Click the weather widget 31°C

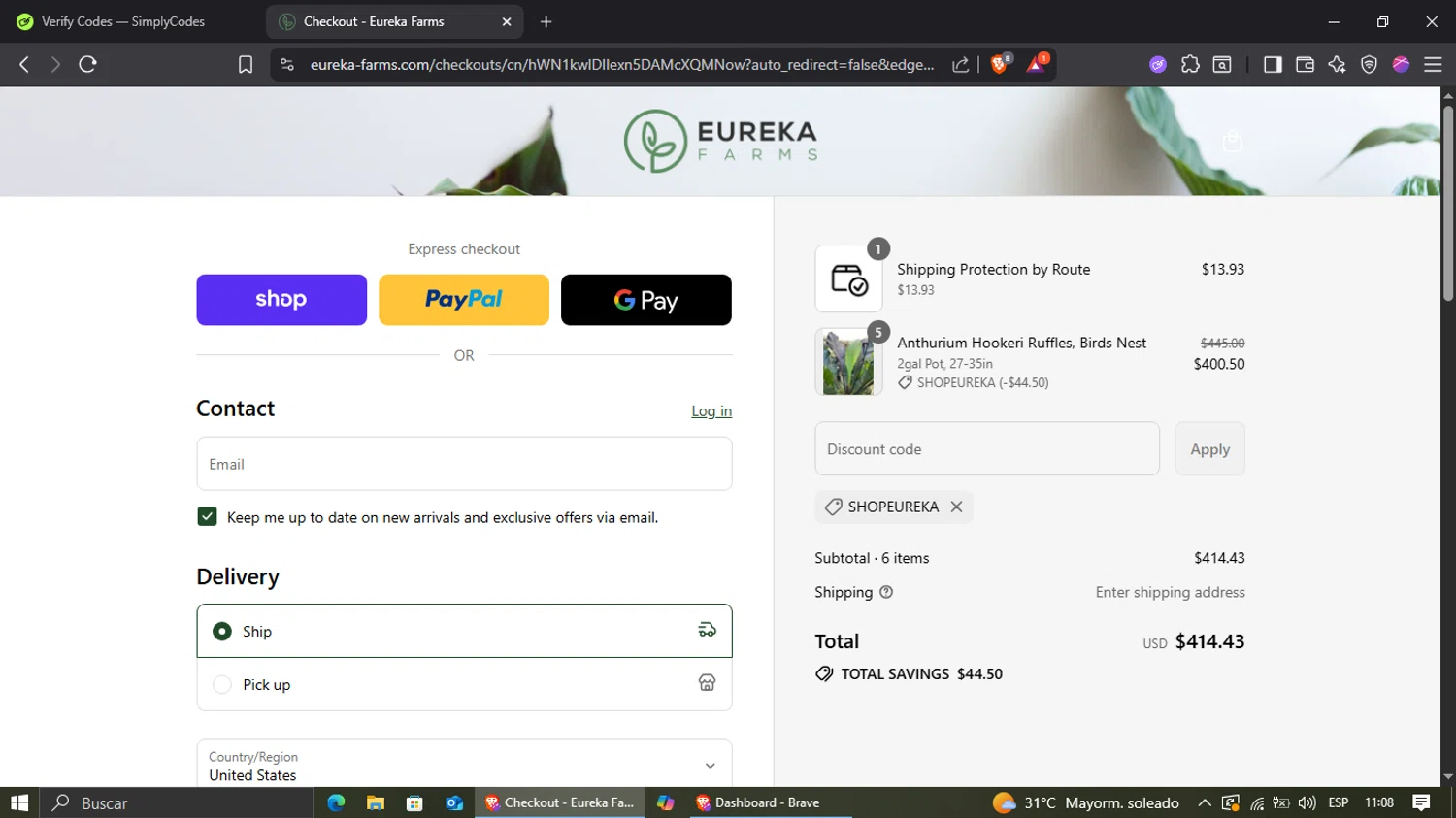tap(1086, 802)
